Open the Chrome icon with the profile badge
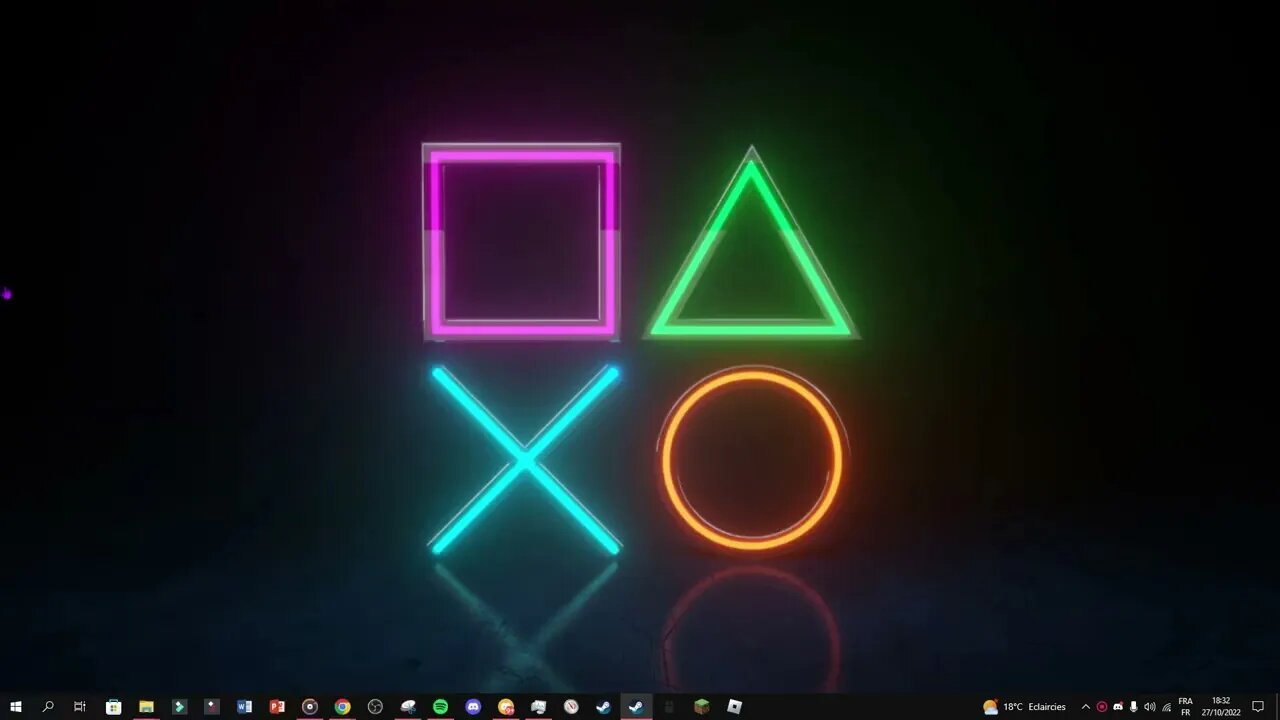This screenshot has width=1280, height=720. 506,707
